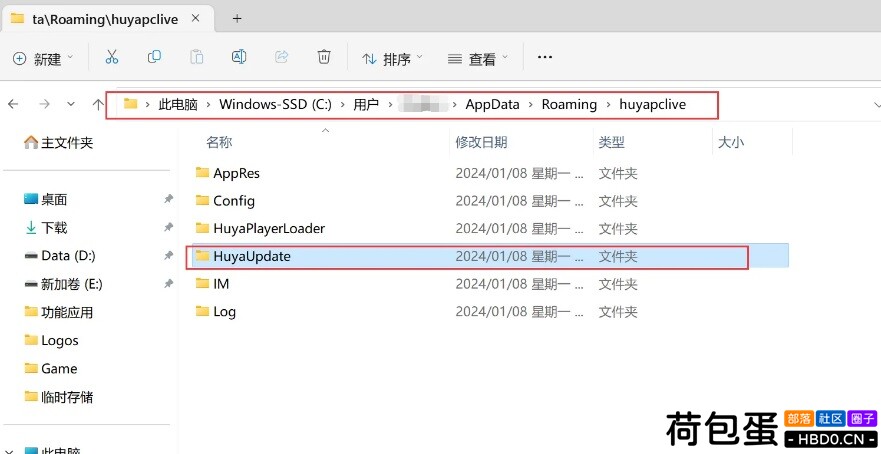Click AppData breadcrumb segment
This screenshot has width=881, height=454.
[492, 105]
